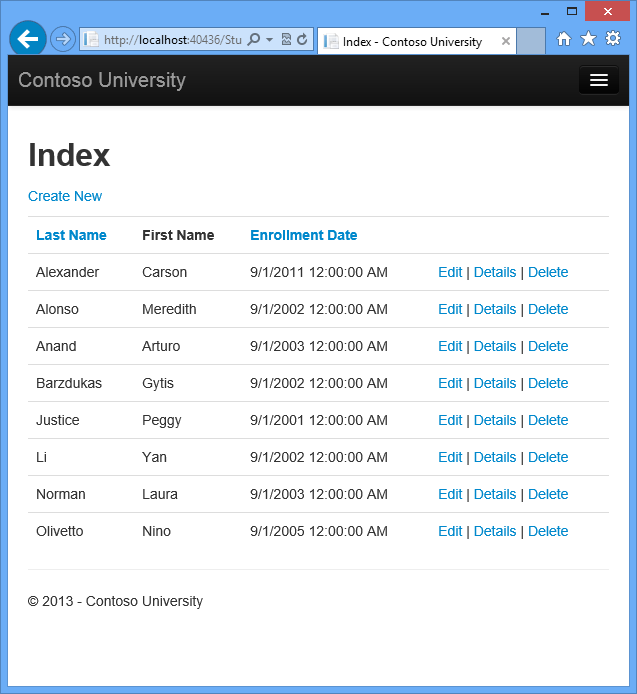Click the © 2013 - Contoso University footer text
Viewport: 637px width, 694px height.
(x=115, y=601)
